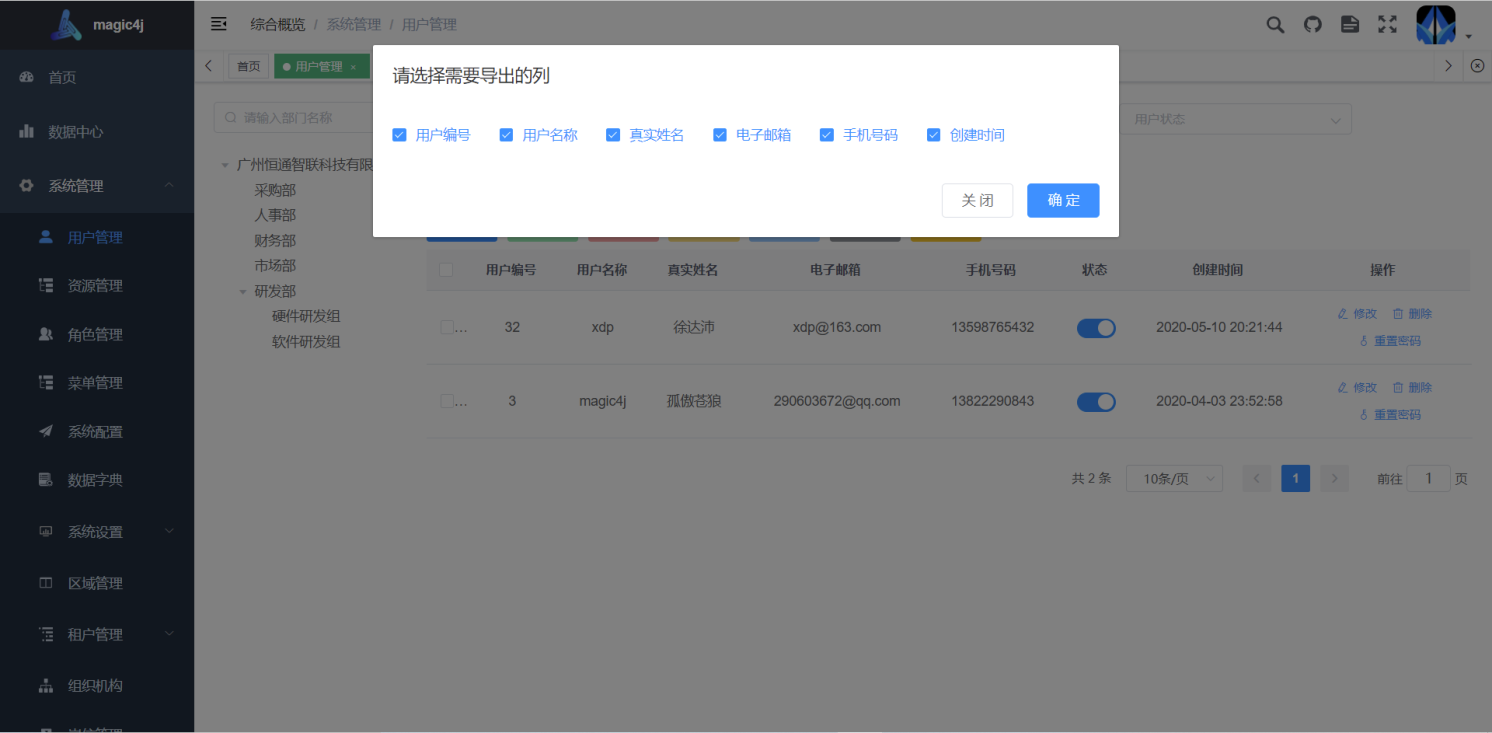Click 重置密码 for user magic4j
Viewport: 1492px width, 733px height.
point(1397,413)
